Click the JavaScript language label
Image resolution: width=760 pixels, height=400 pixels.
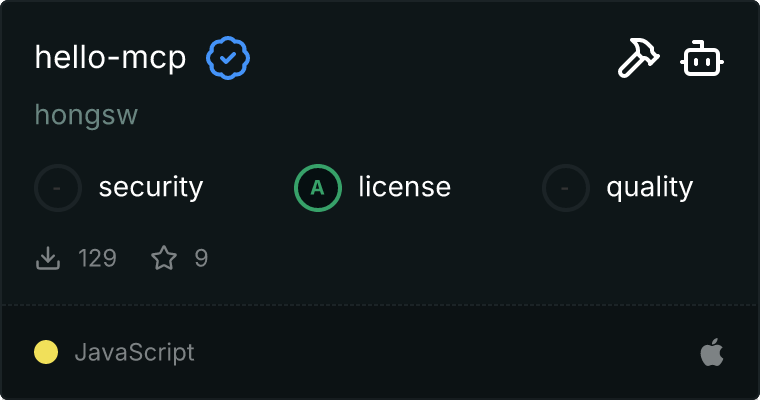pyautogui.click(x=134, y=352)
